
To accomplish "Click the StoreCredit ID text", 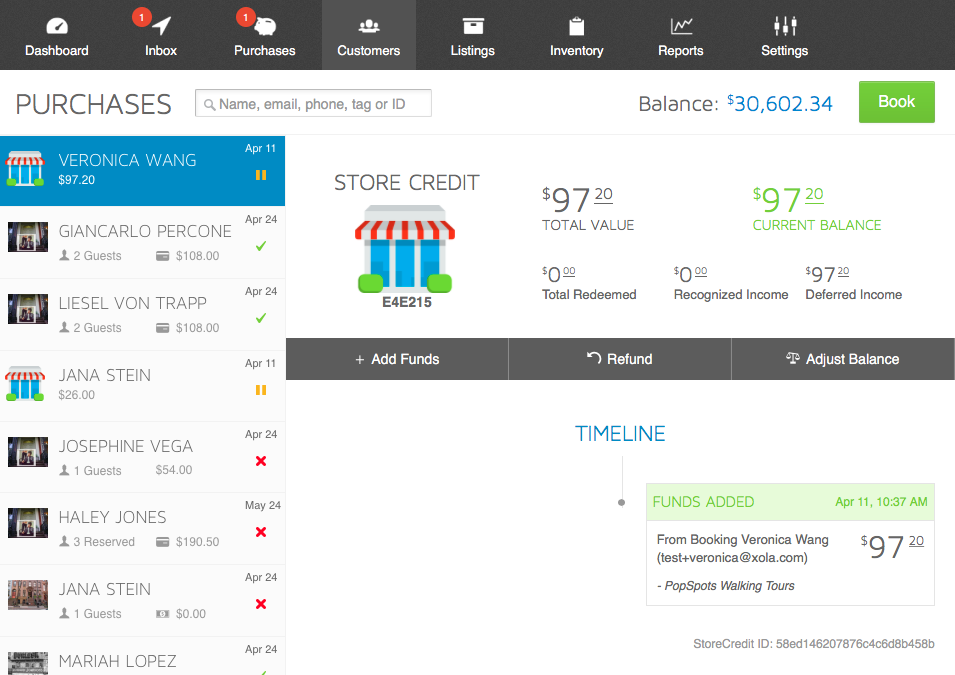I will point(814,644).
